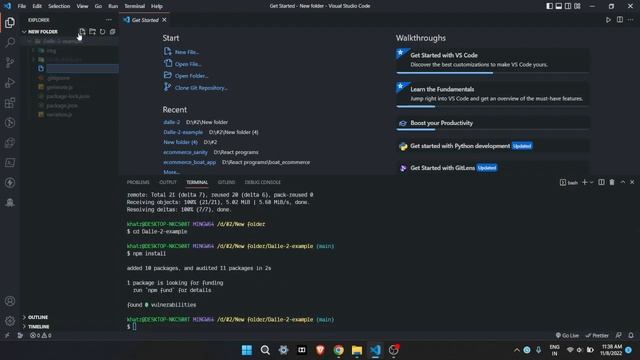Open the Selection menu
The image size is (640, 360).
click(x=59, y=6)
